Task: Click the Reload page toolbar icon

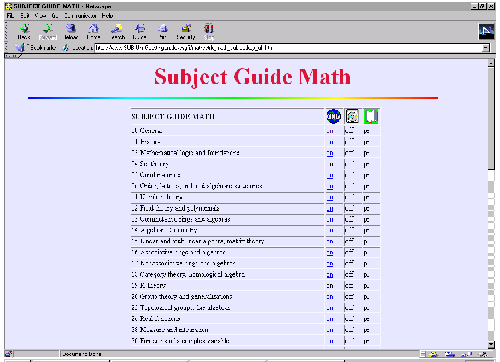Action: pyautogui.click(x=71, y=32)
